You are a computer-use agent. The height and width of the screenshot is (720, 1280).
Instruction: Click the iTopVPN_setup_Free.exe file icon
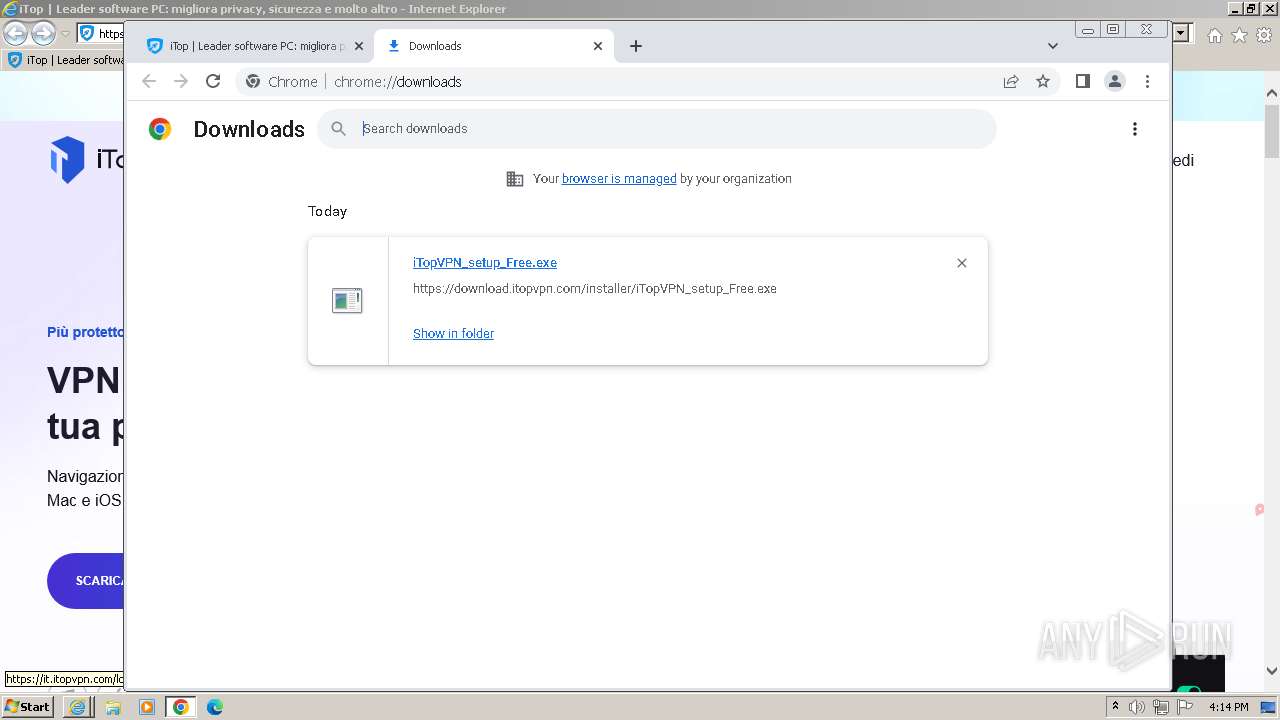tap(347, 300)
